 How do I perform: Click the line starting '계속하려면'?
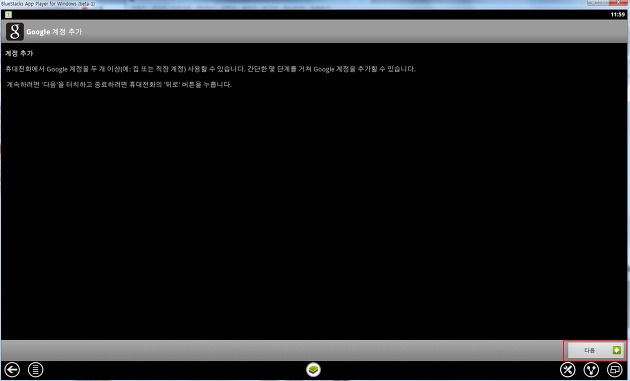tap(119, 85)
